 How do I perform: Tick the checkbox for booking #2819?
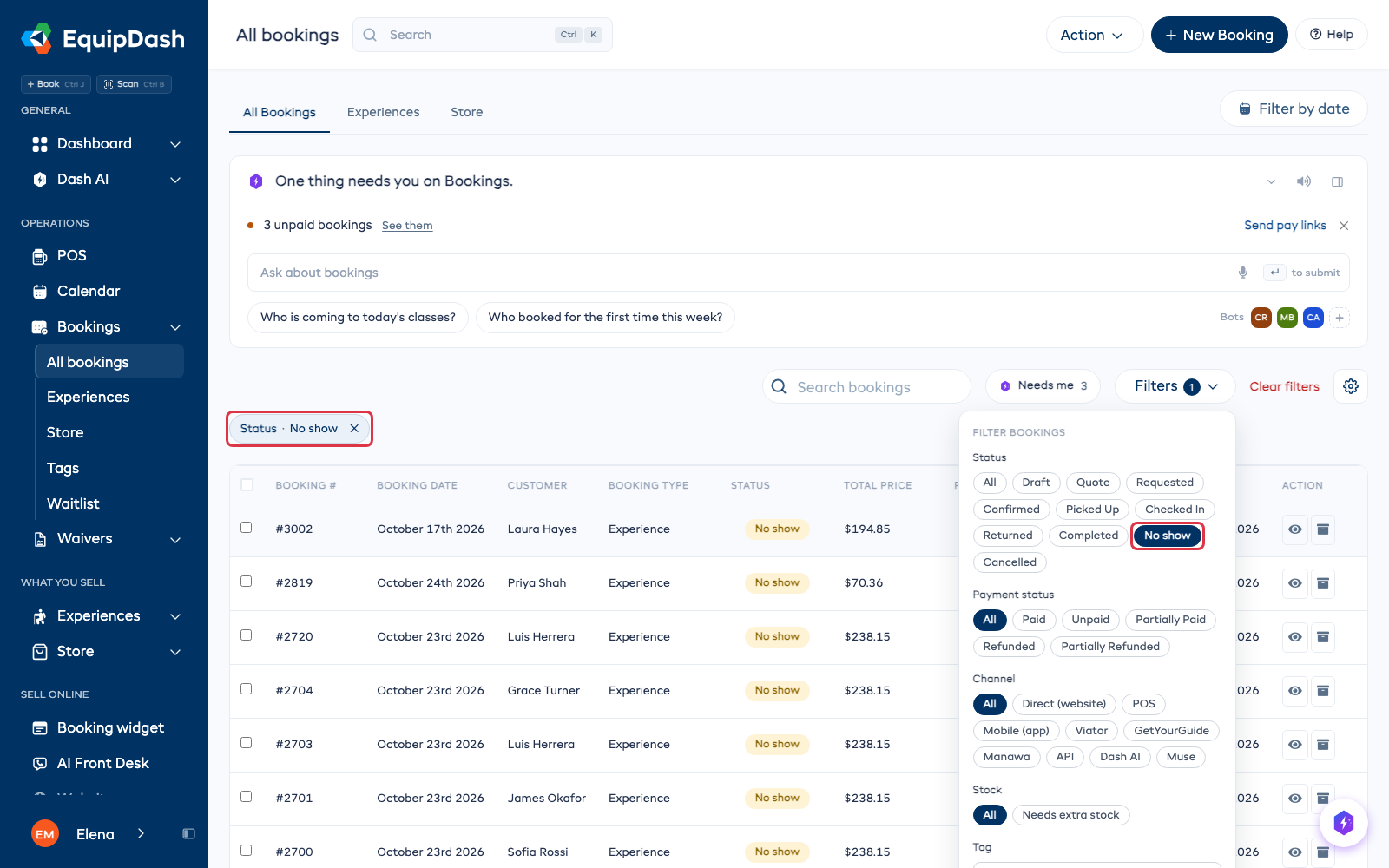click(247, 582)
